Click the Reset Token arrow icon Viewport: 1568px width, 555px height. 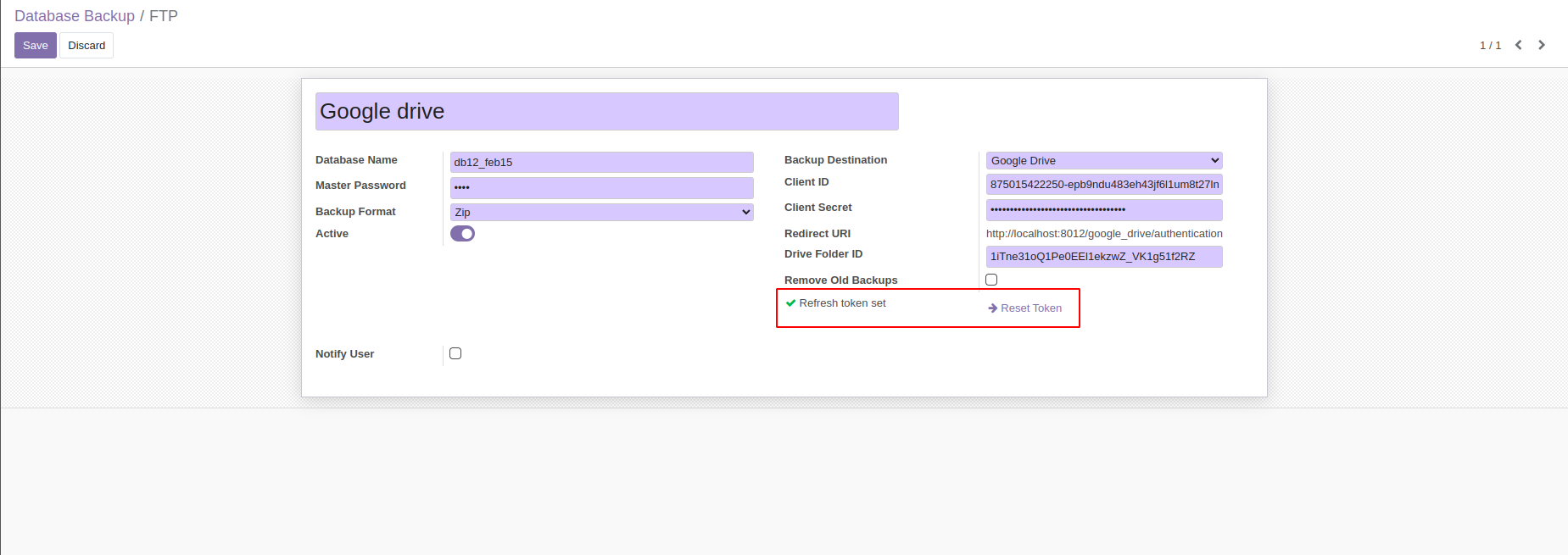coord(992,308)
